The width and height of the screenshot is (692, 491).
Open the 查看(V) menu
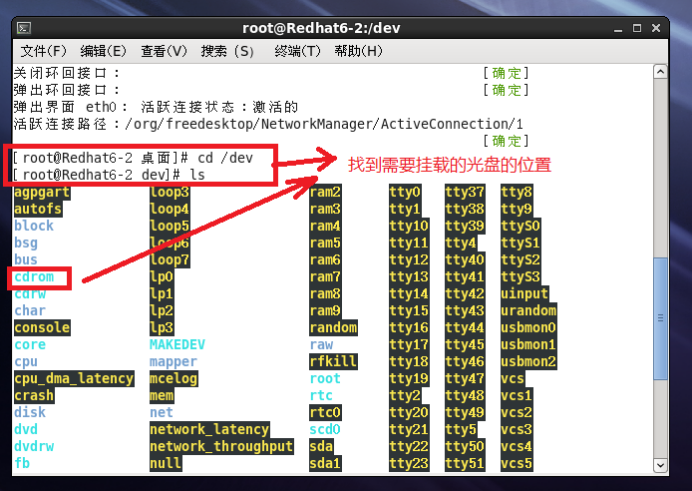click(x=164, y=51)
